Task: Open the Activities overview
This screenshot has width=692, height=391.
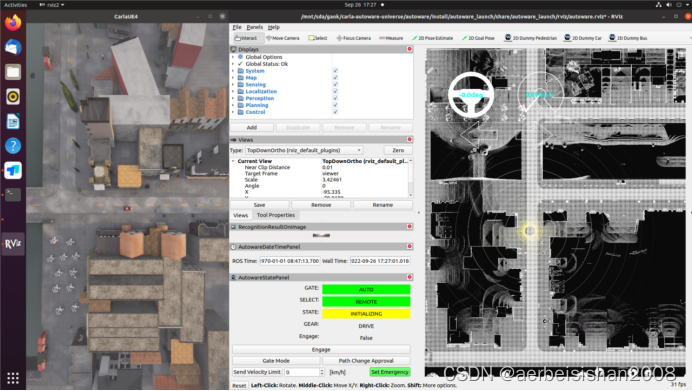Action: click(15, 4)
